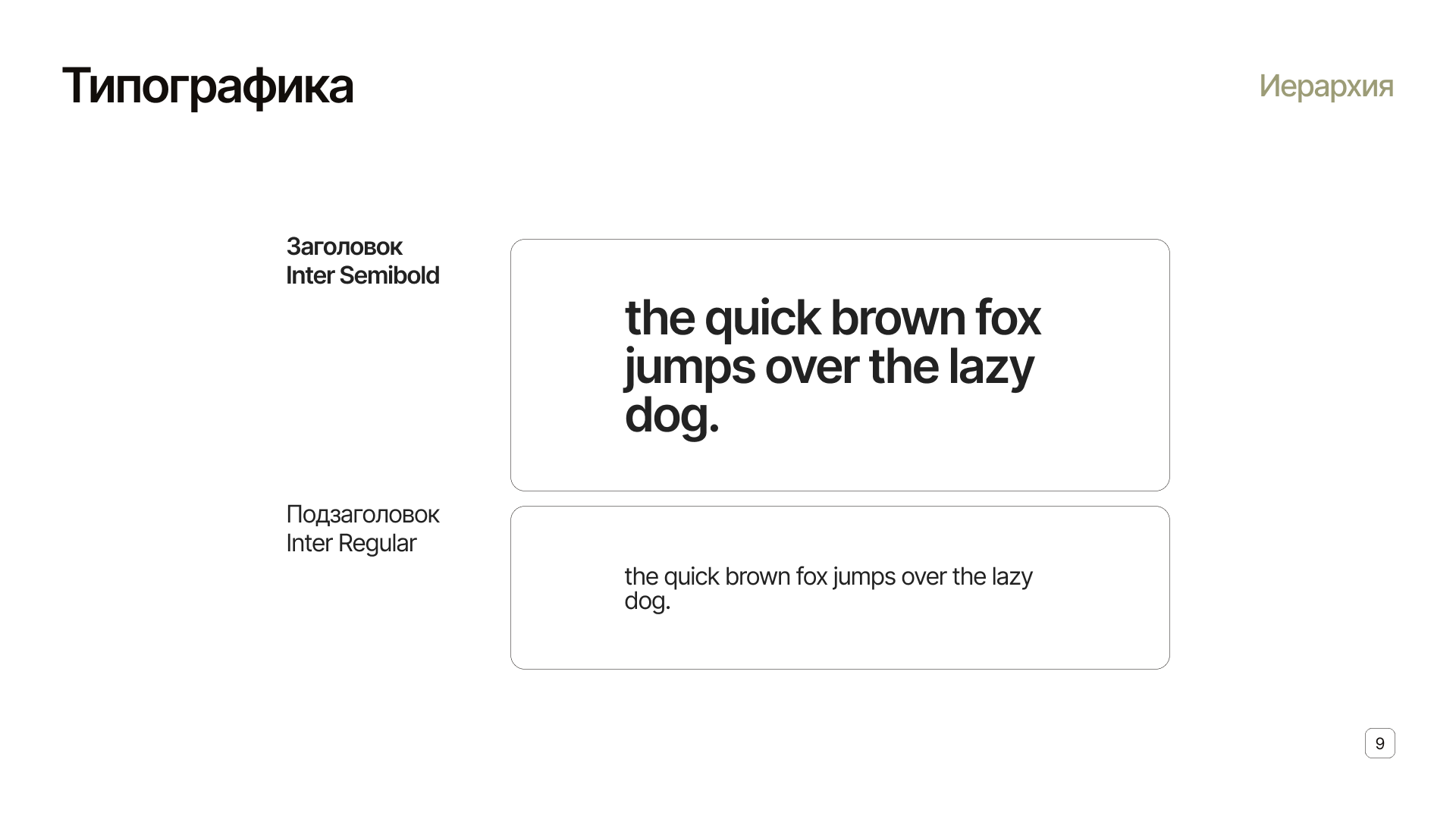Image resolution: width=1456 pixels, height=819 pixels.
Task: Click the word "quick" in the semibold sample
Action: coord(762,318)
